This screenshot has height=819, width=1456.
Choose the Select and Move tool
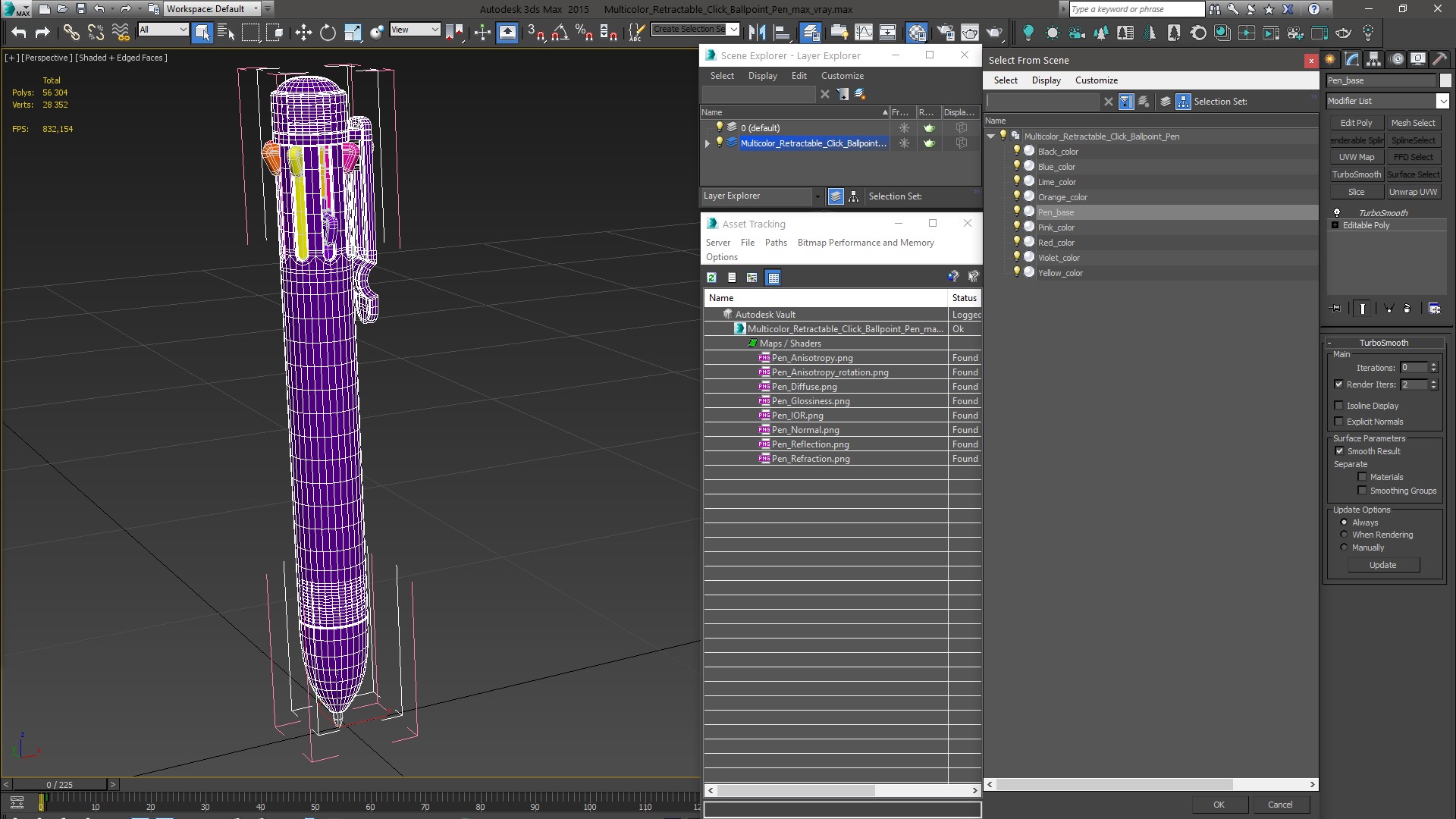303,32
